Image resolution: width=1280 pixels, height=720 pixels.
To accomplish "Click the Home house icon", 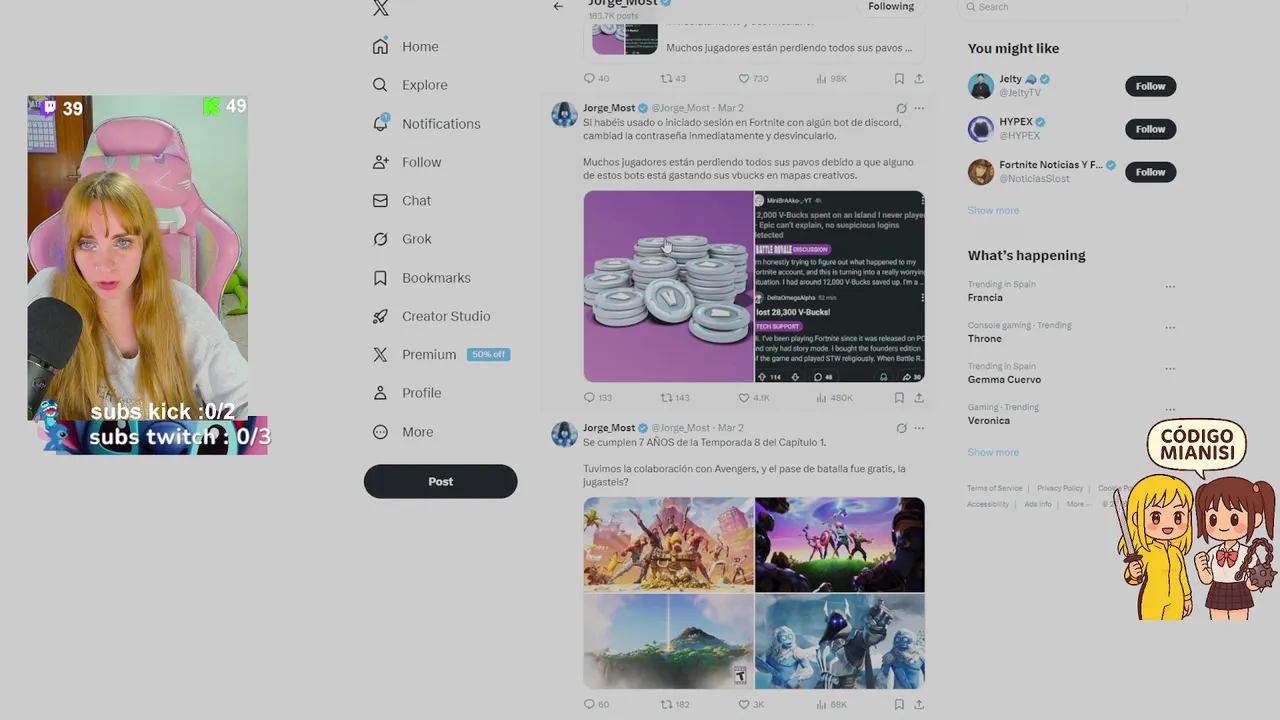I will coord(380,47).
